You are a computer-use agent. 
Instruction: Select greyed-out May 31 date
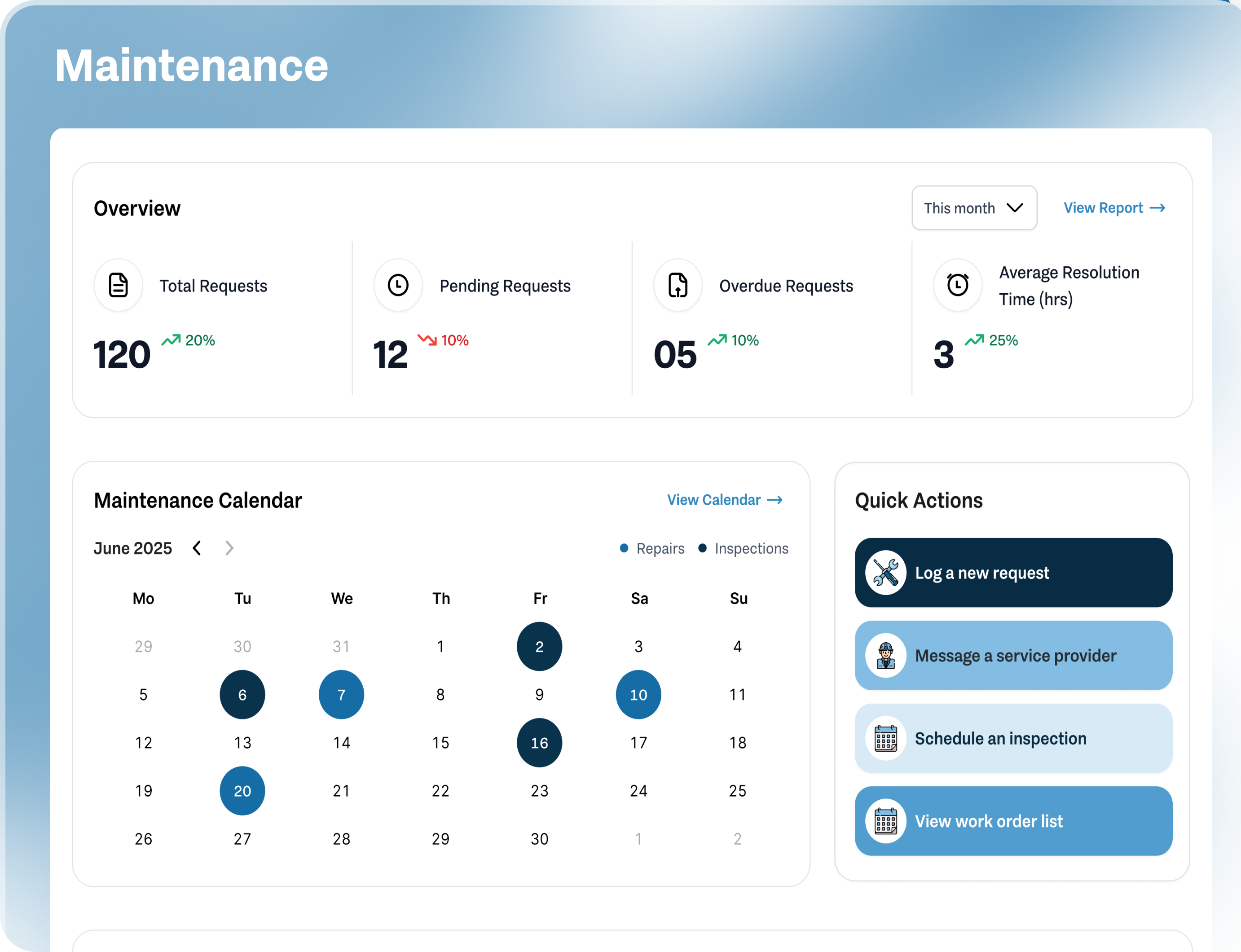tap(341, 647)
